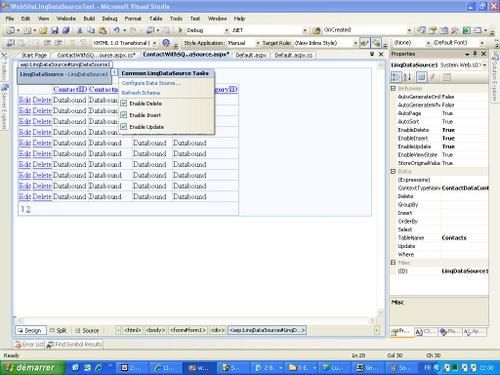
Task: Click the horizontal scrollbar of the designer
Action: (195, 320)
